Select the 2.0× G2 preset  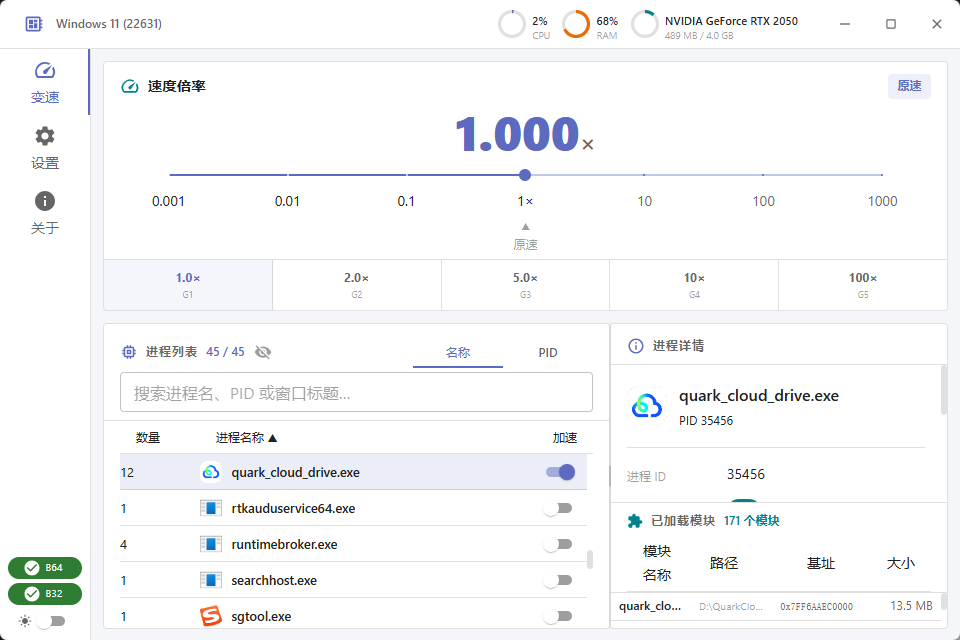(x=356, y=285)
